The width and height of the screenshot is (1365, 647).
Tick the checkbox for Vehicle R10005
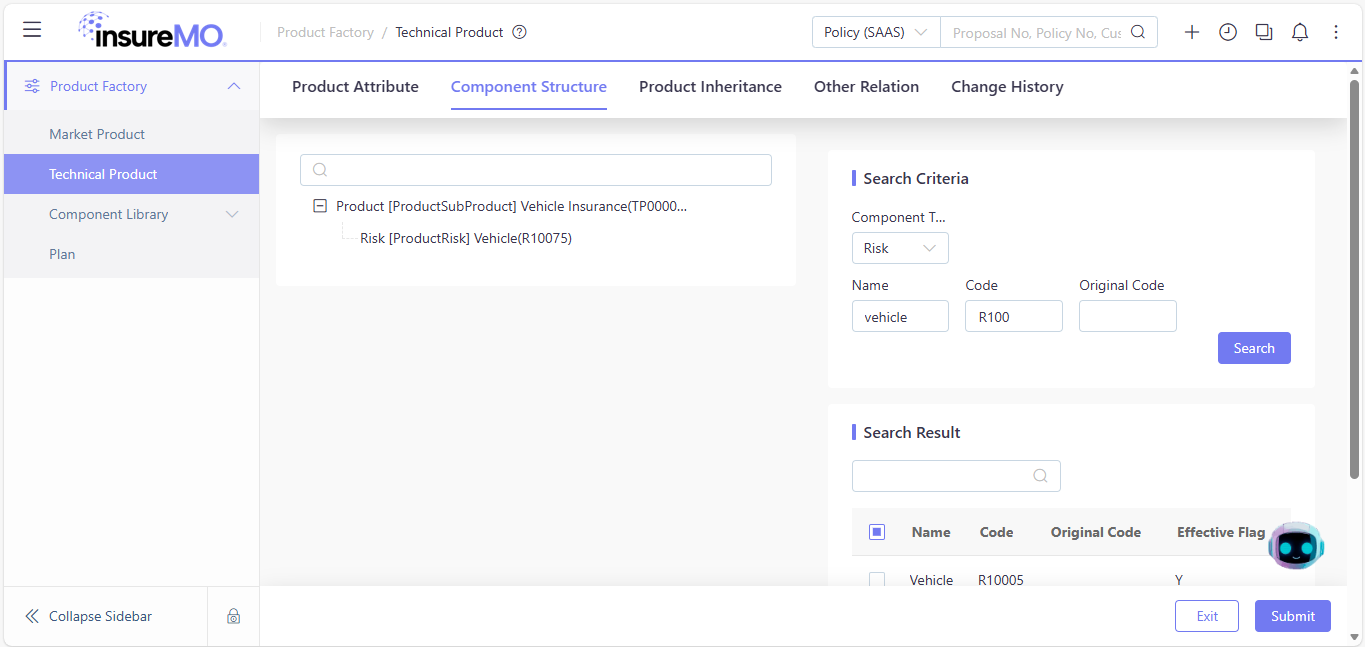tap(877, 580)
